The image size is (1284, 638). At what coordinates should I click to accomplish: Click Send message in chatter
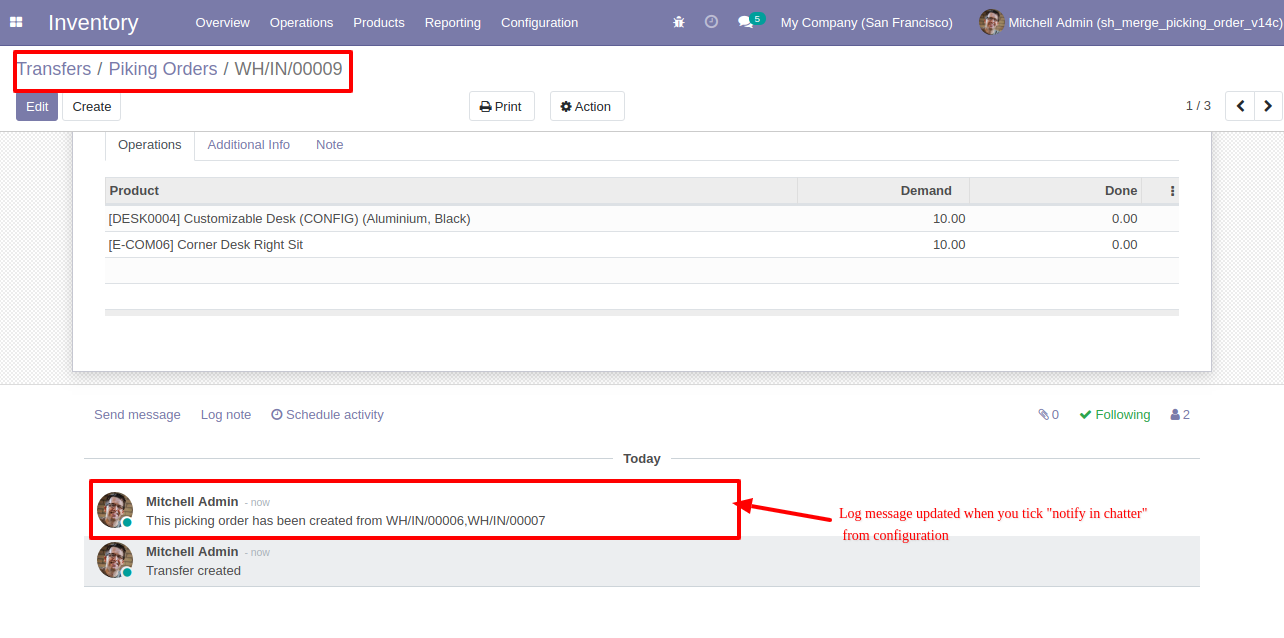[137, 415]
